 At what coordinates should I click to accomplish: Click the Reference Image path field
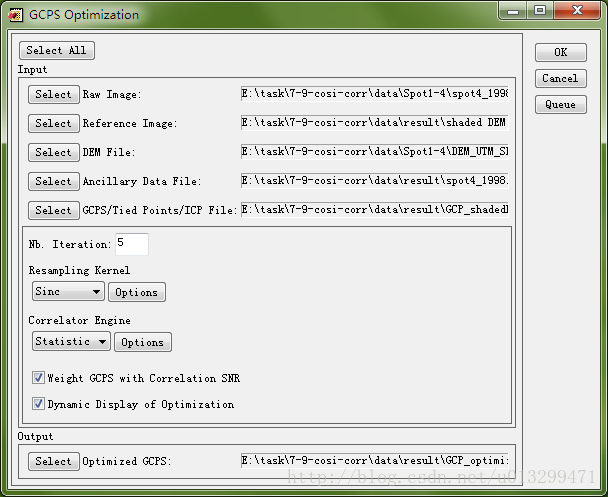[x=375, y=123]
